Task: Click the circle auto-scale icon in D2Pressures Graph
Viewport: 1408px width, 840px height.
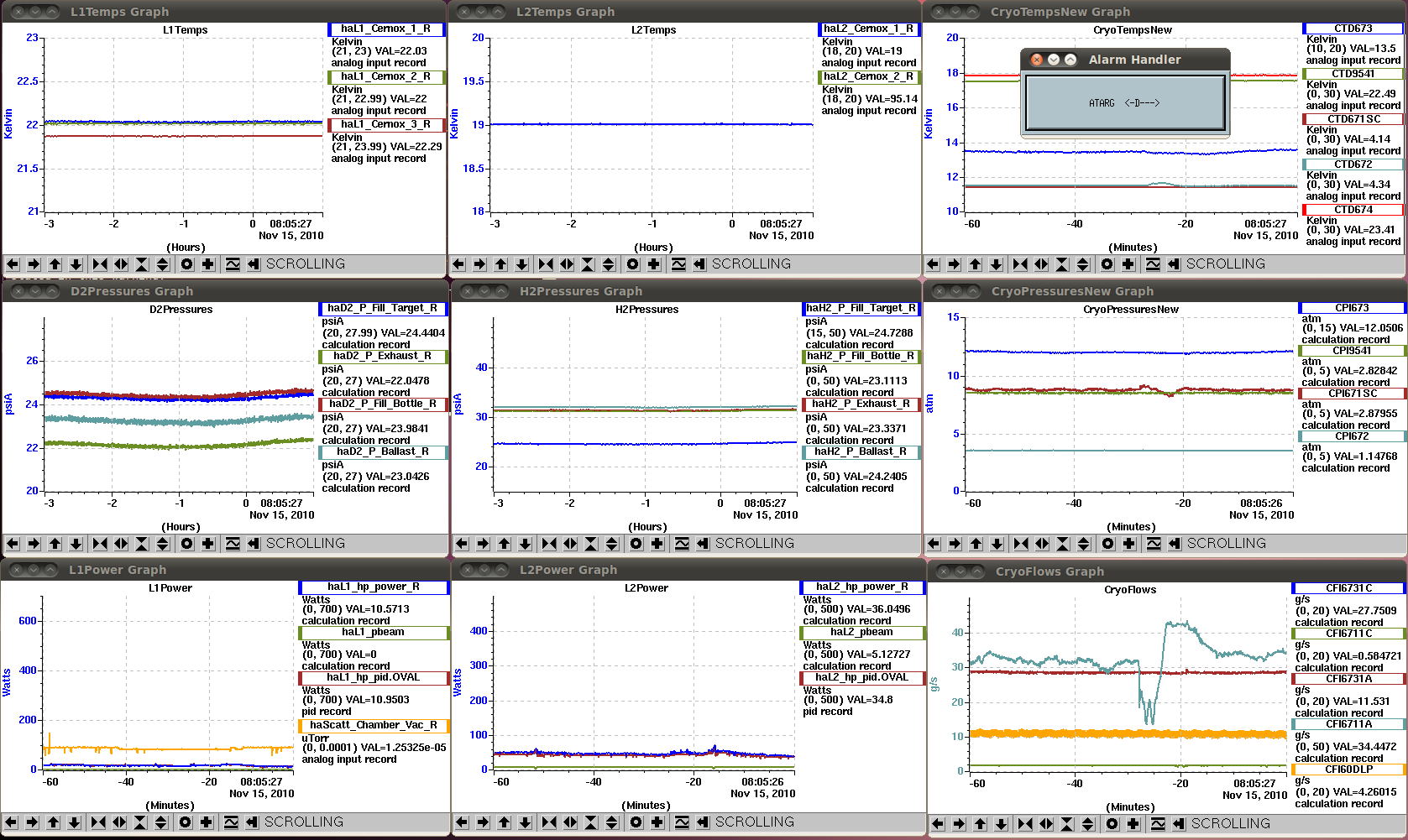Action: 187,544
